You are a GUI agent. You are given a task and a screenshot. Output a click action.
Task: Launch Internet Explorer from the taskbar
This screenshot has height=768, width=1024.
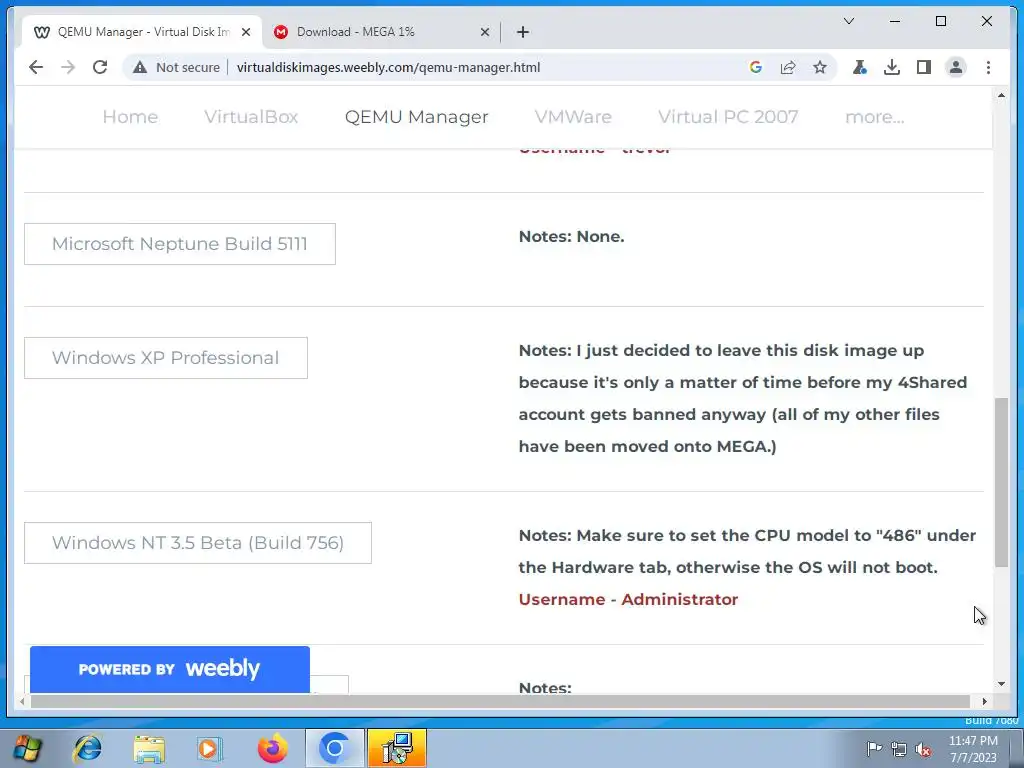[88, 748]
